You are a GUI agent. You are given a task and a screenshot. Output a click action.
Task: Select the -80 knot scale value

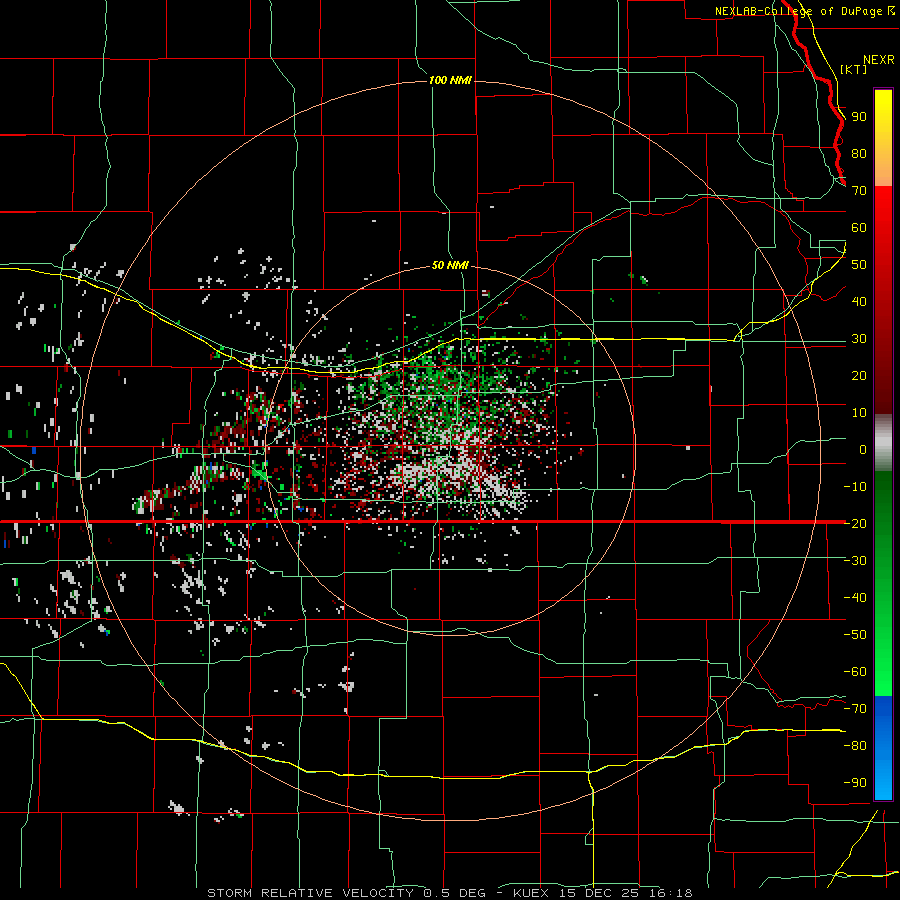855,746
